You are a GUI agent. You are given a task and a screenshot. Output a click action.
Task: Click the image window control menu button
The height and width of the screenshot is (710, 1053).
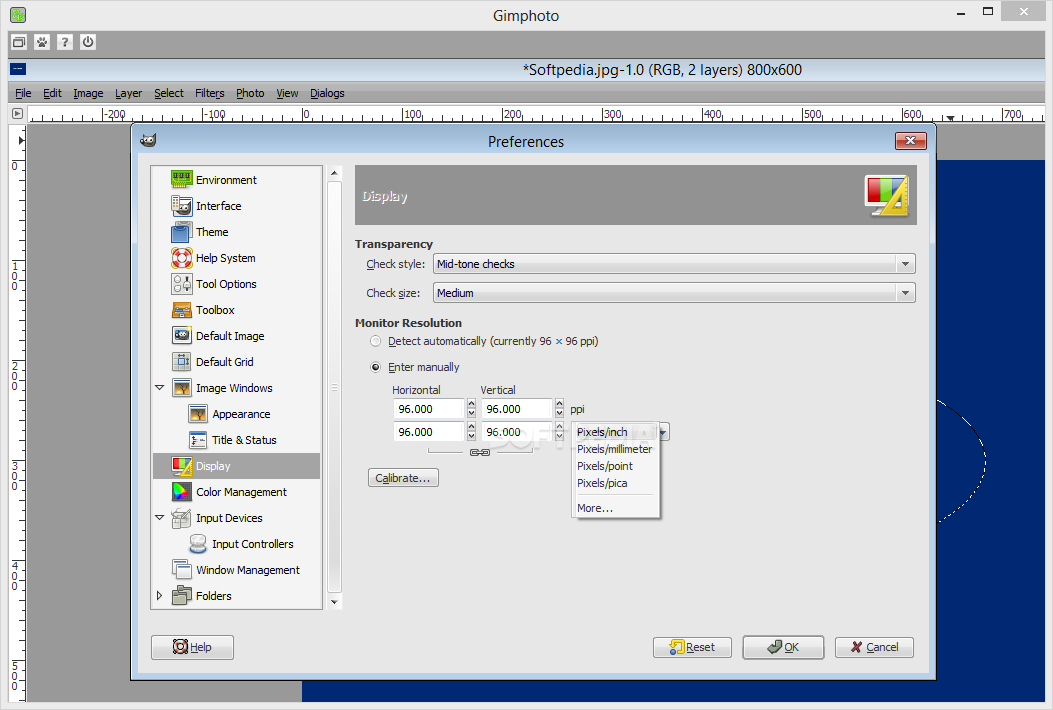(x=18, y=69)
